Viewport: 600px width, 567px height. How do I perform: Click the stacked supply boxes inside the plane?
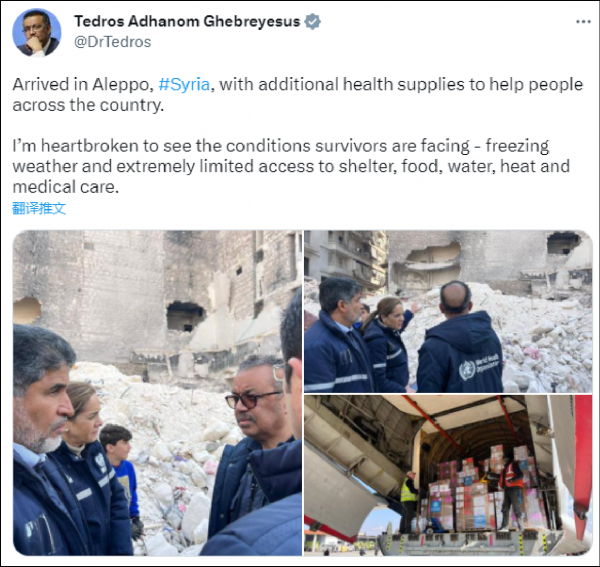[x=478, y=494]
